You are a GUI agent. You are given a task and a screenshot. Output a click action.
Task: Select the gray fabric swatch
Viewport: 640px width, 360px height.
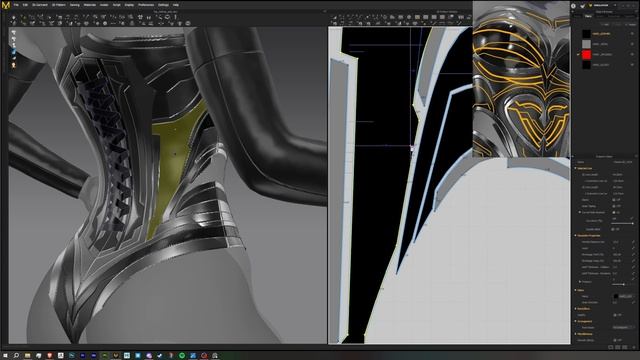point(587,44)
